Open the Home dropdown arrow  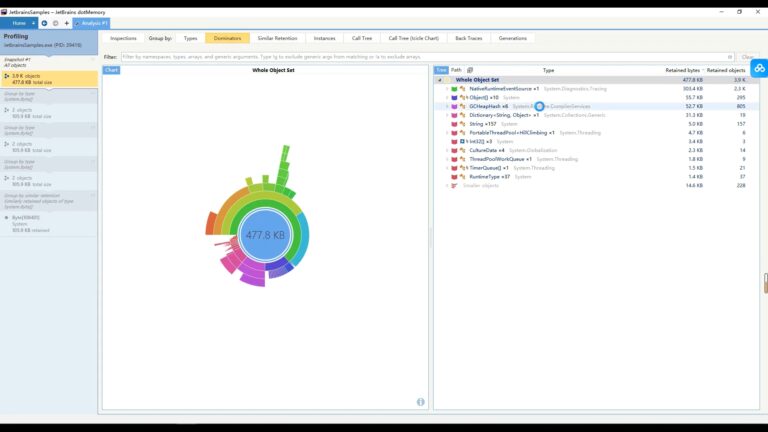click(33, 23)
